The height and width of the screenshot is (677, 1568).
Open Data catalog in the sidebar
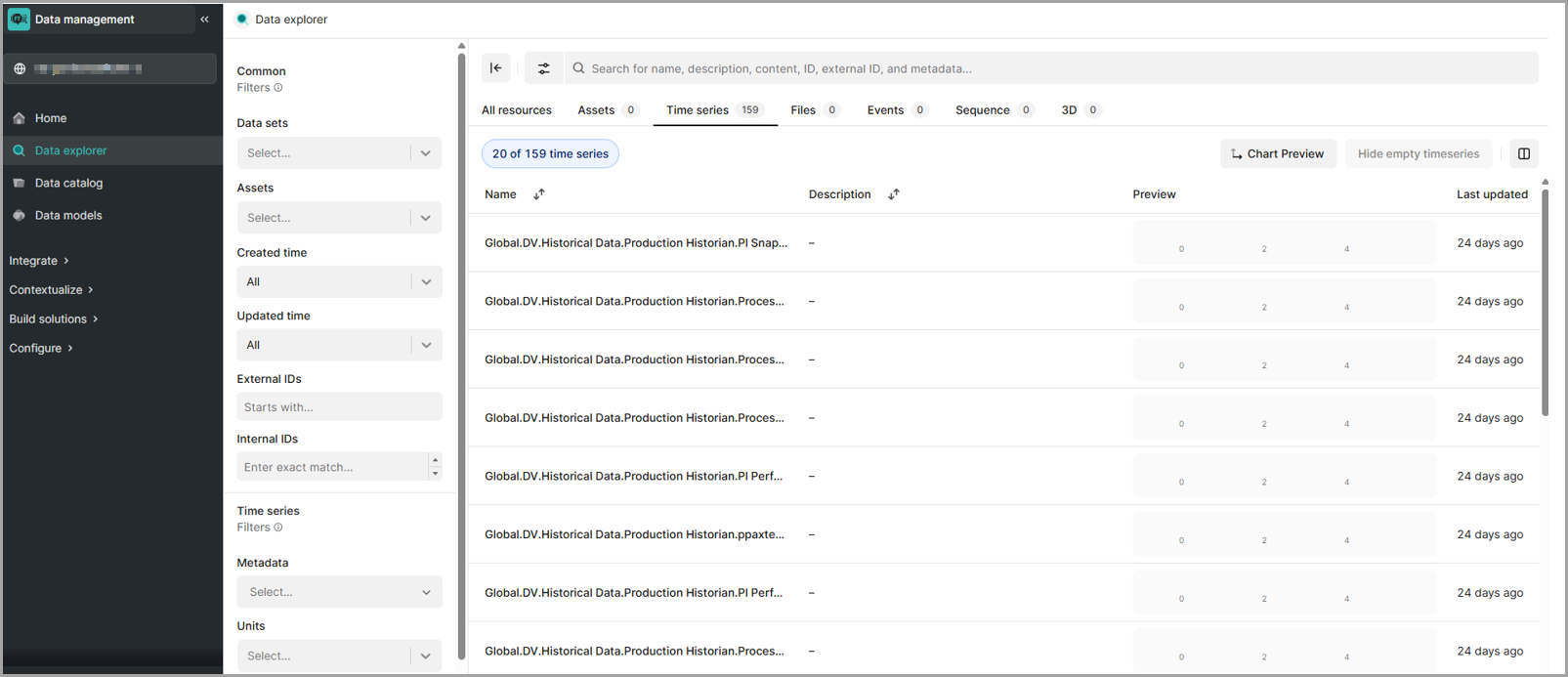click(x=112, y=183)
